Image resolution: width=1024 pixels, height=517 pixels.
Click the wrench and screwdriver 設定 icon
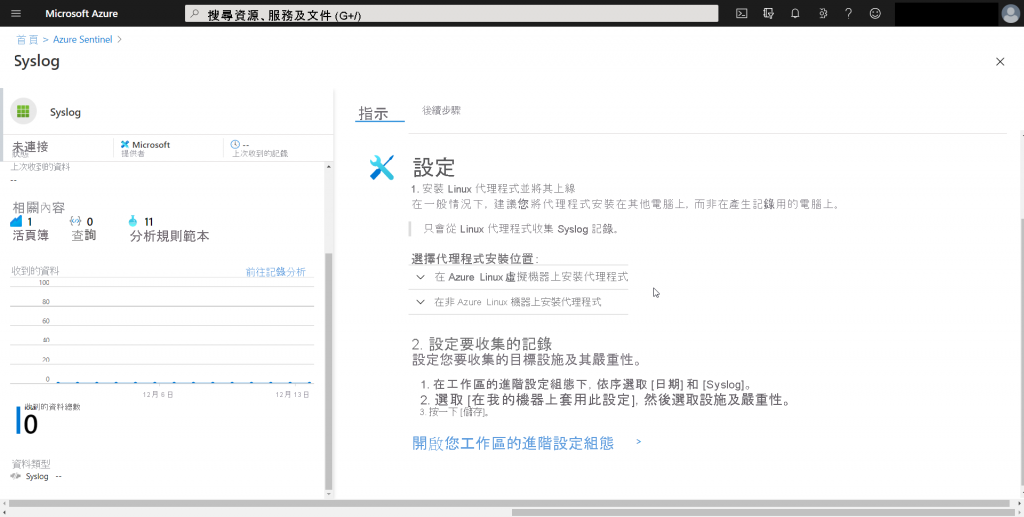point(381,168)
